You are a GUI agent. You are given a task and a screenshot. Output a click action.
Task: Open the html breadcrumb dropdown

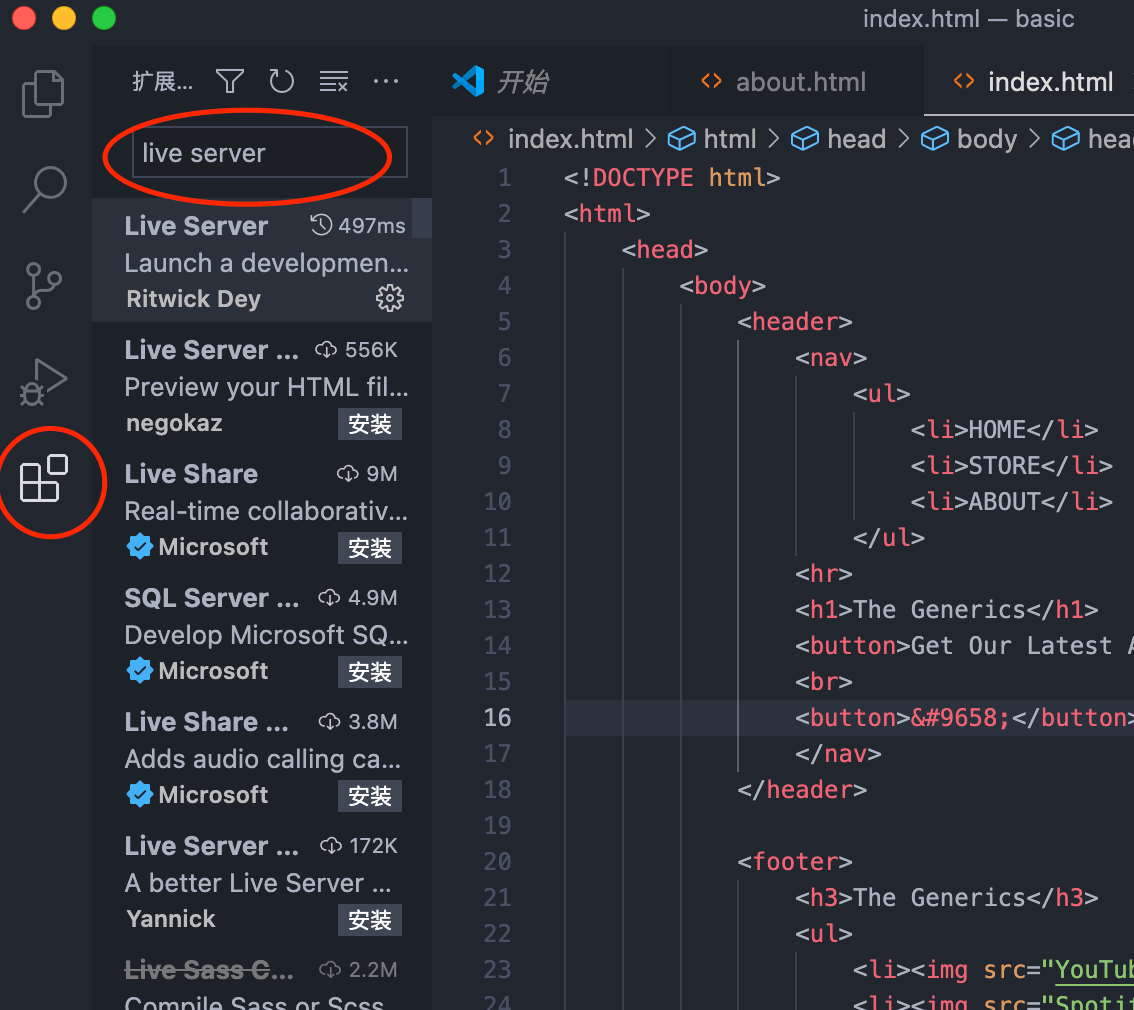[729, 138]
